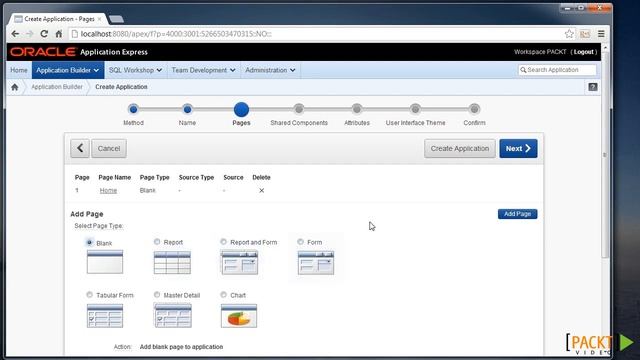Click the Report page type thumbnail

(172, 262)
